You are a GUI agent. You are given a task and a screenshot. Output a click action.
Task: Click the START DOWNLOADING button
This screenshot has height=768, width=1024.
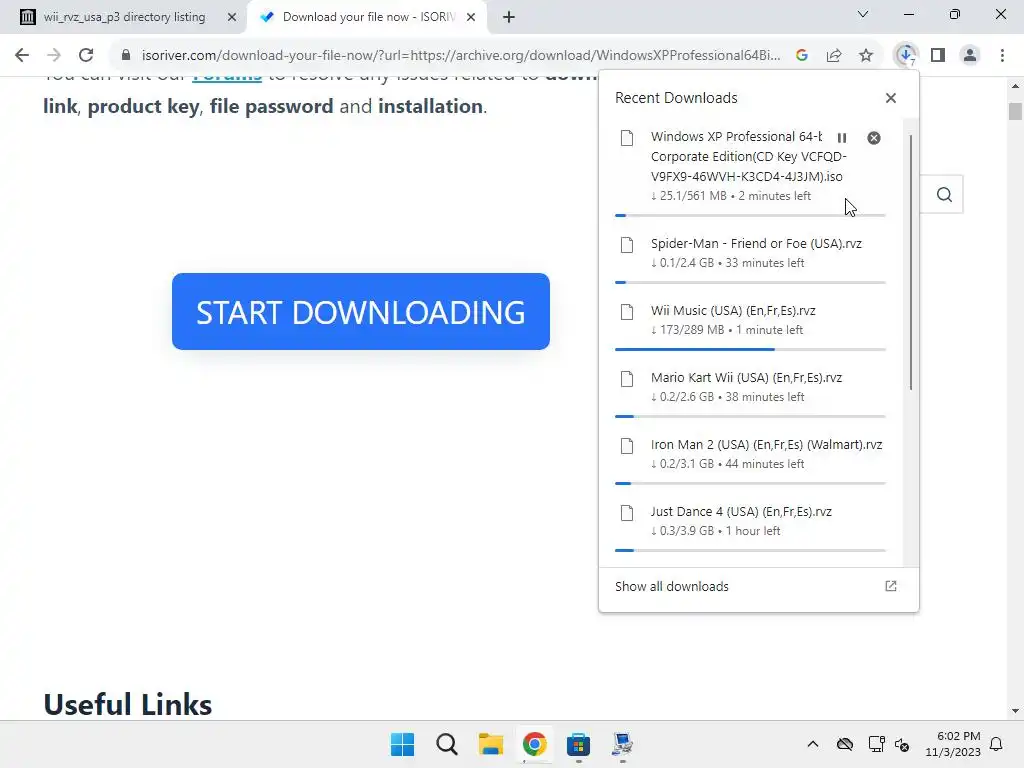(360, 312)
